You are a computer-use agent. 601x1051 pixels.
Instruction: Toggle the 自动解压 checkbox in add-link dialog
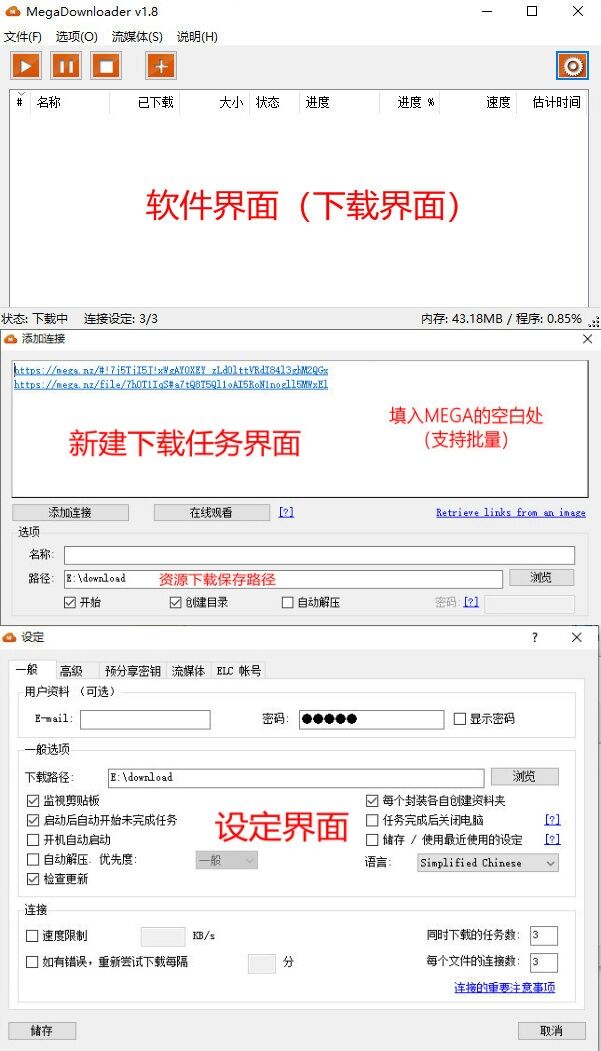pyautogui.click(x=288, y=603)
